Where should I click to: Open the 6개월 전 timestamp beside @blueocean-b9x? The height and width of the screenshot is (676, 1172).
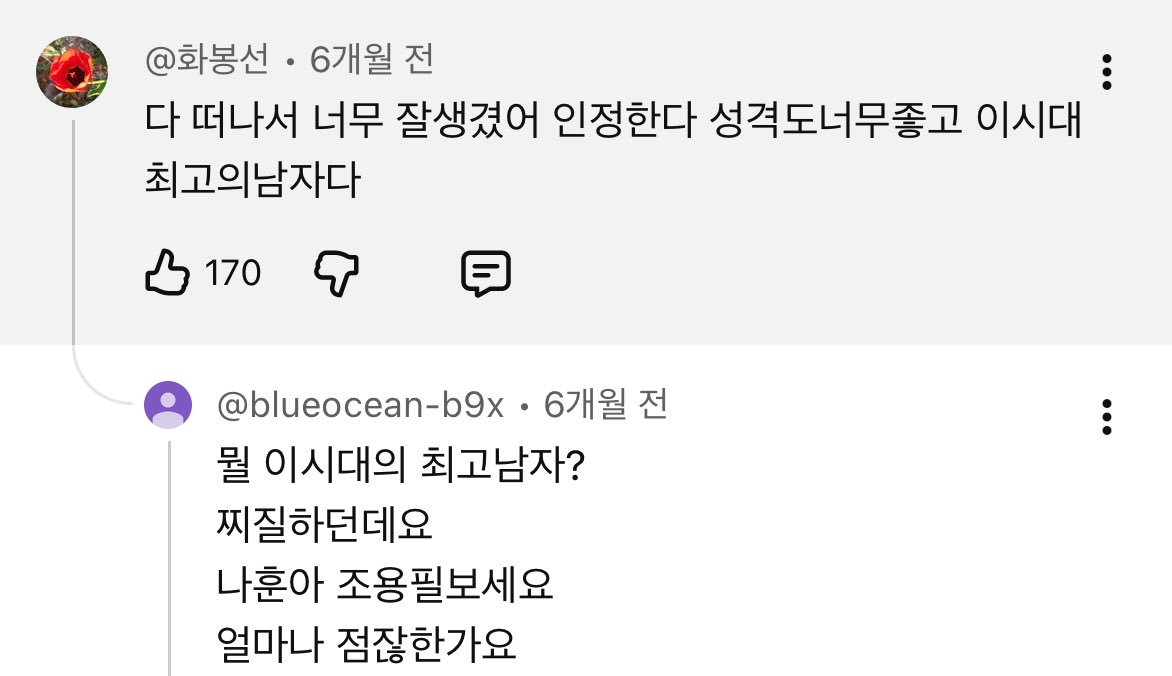tap(605, 405)
